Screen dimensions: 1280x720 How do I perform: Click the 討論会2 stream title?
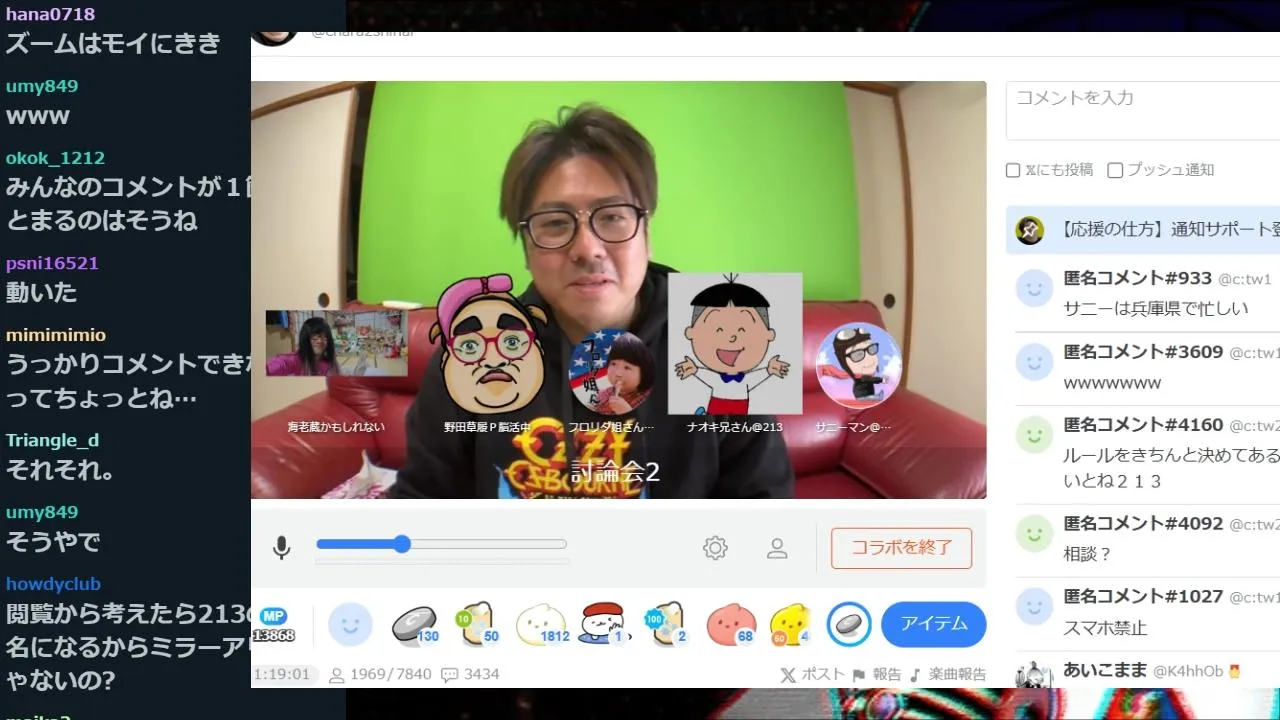pos(615,472)
